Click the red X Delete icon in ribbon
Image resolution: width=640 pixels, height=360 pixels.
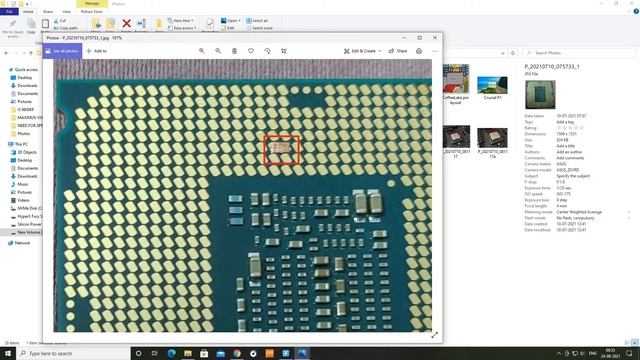tap(127, 24)
